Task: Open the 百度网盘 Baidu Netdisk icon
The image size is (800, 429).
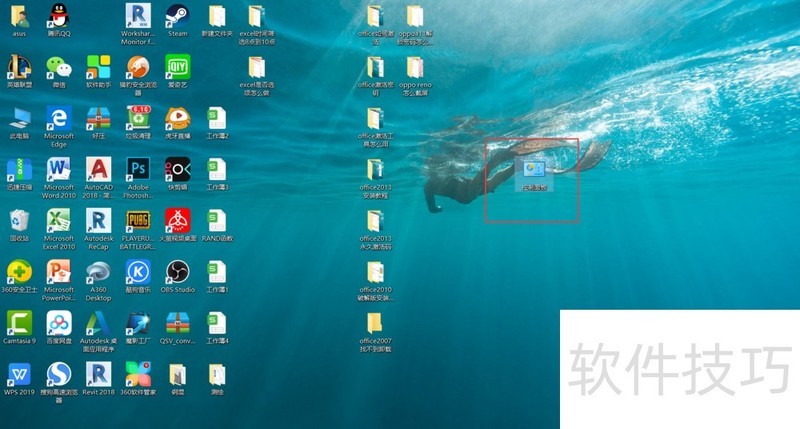Action: coord(59,323)
